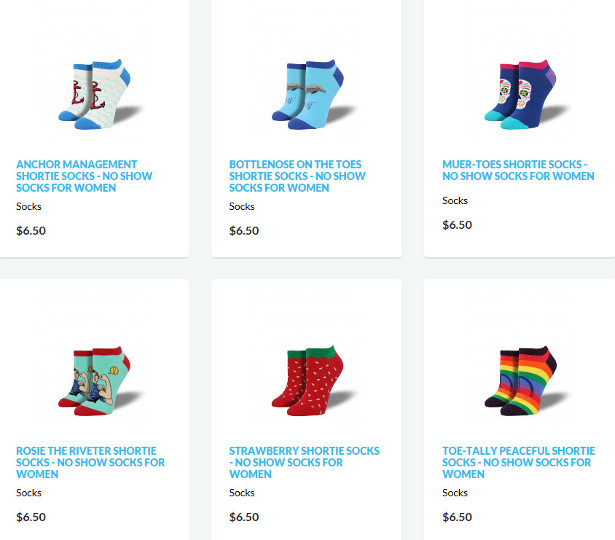Click Socks category under Bottlenose product
This screenshot has width=615, height=540.
coord(242,207)
